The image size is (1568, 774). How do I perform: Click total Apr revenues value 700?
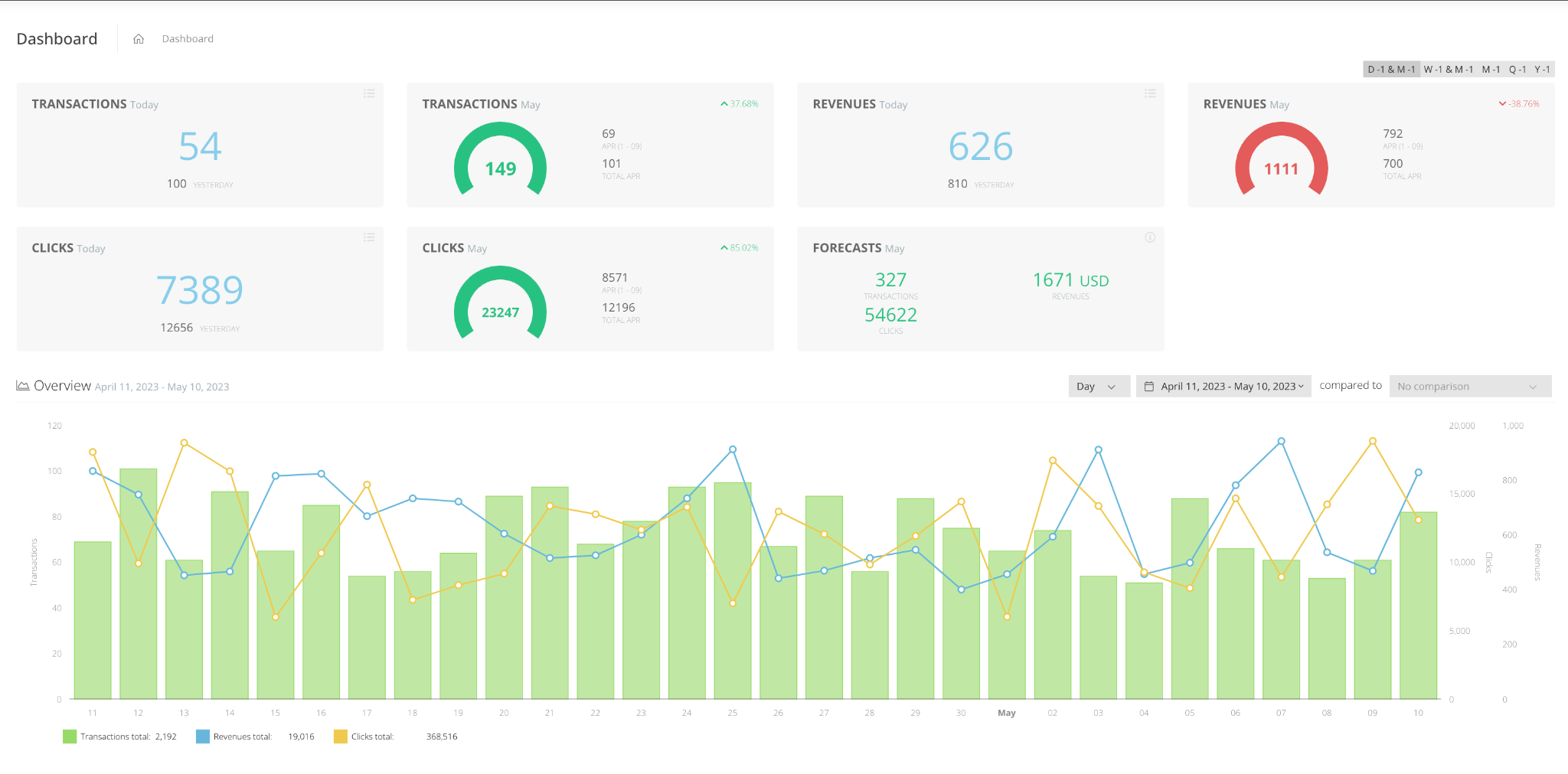(1393, 164)
